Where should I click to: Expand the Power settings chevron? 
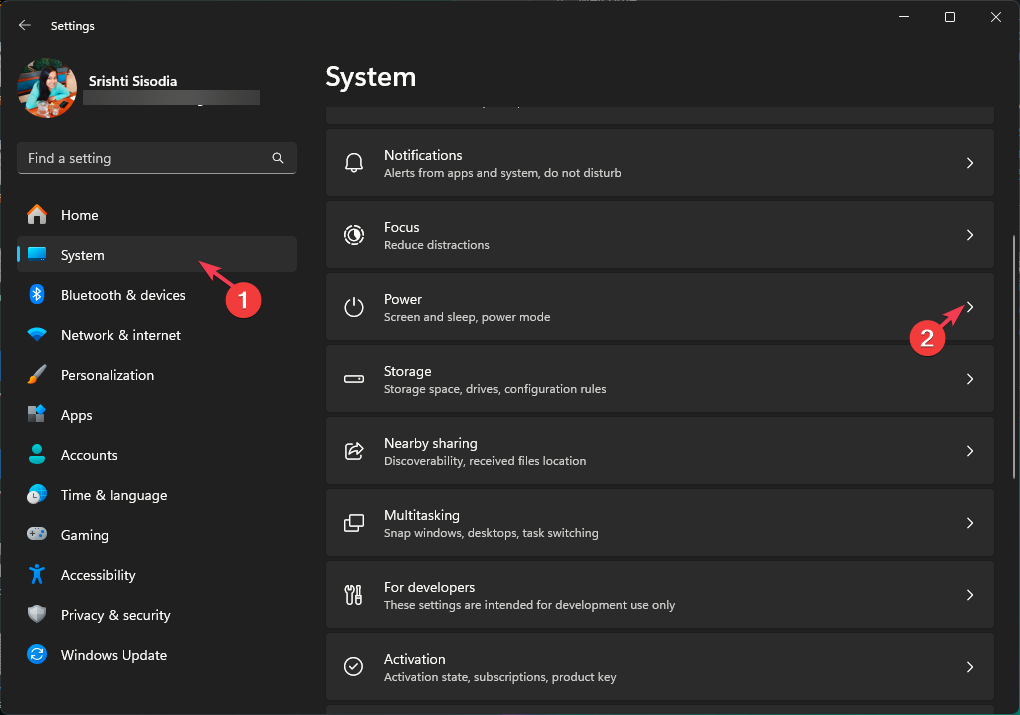coord(969,307)
